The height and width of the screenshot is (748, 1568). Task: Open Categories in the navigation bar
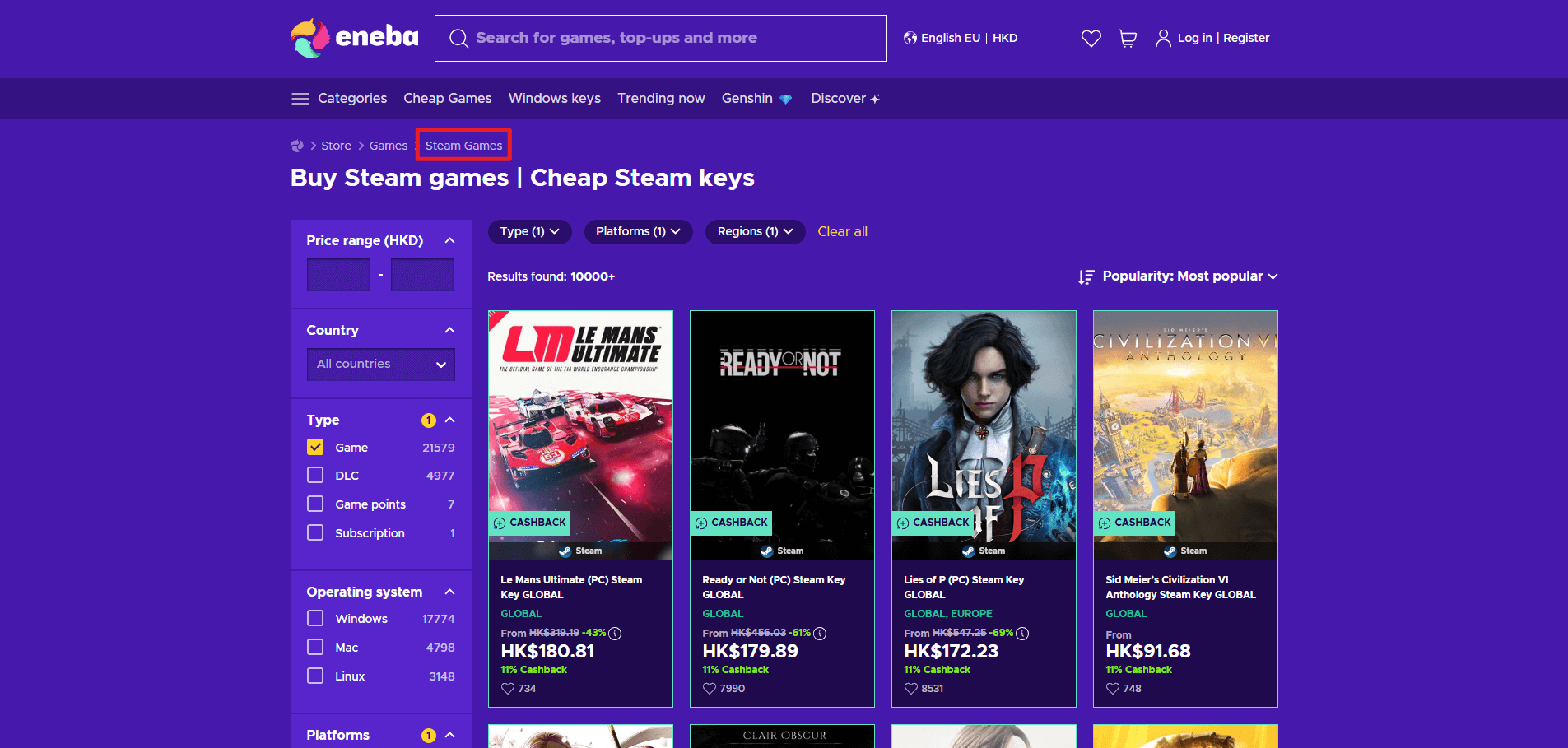352,99
